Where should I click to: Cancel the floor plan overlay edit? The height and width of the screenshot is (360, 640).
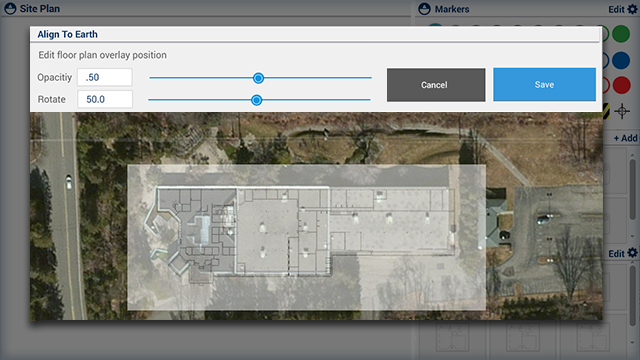(x=436, y=85)
